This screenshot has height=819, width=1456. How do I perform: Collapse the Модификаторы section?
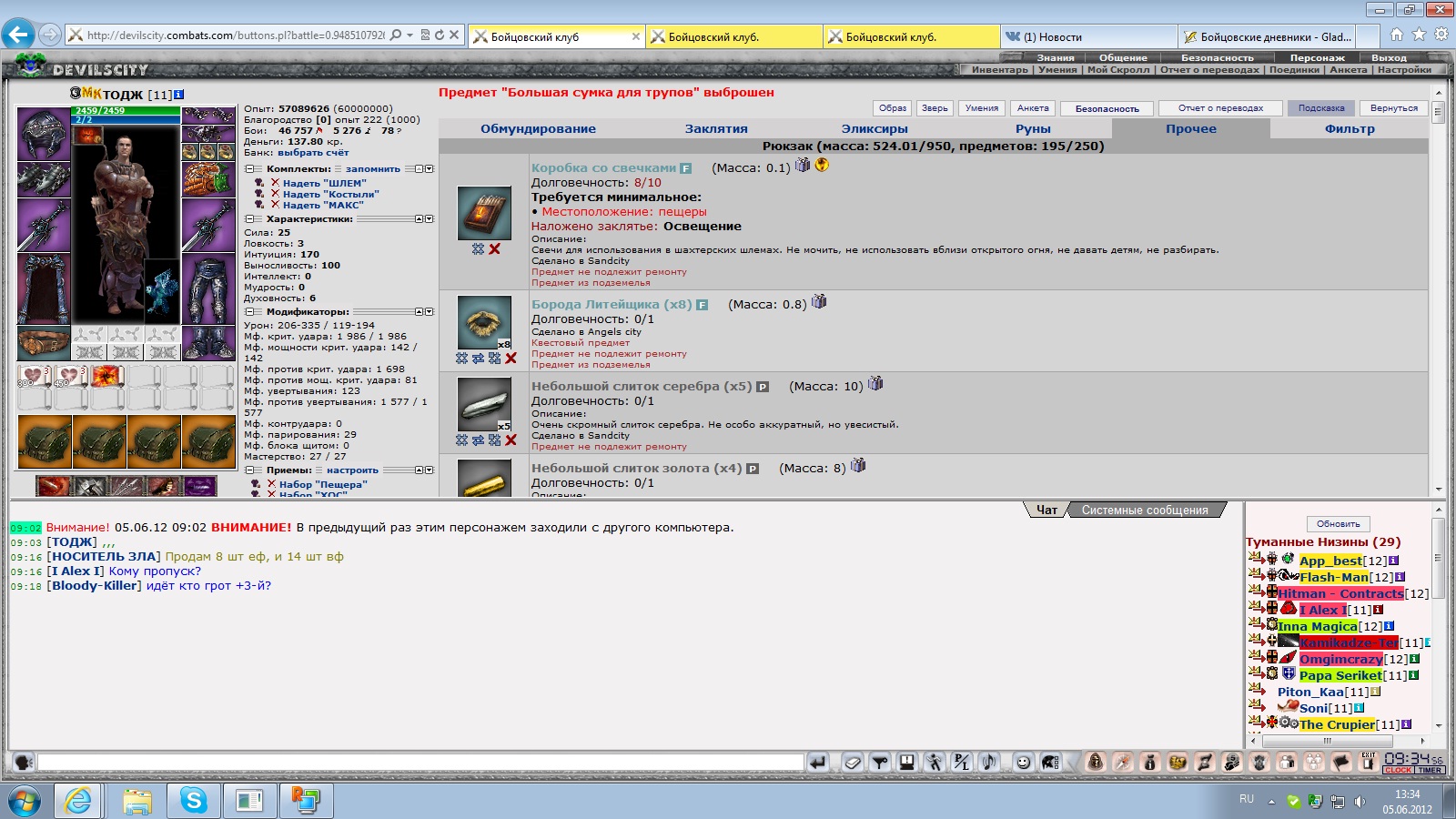(249, 312)
